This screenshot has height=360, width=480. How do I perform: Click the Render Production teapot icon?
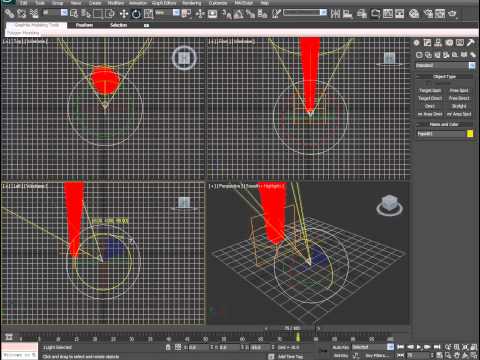point(452,14)
